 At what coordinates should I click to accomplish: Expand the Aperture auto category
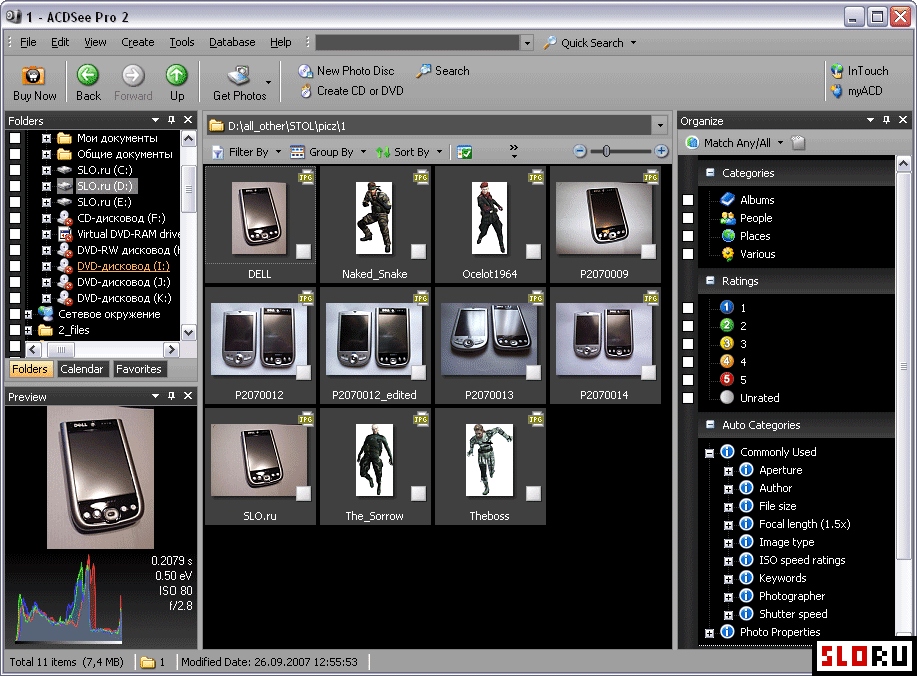pyautogui.click(x=728, y=471)
